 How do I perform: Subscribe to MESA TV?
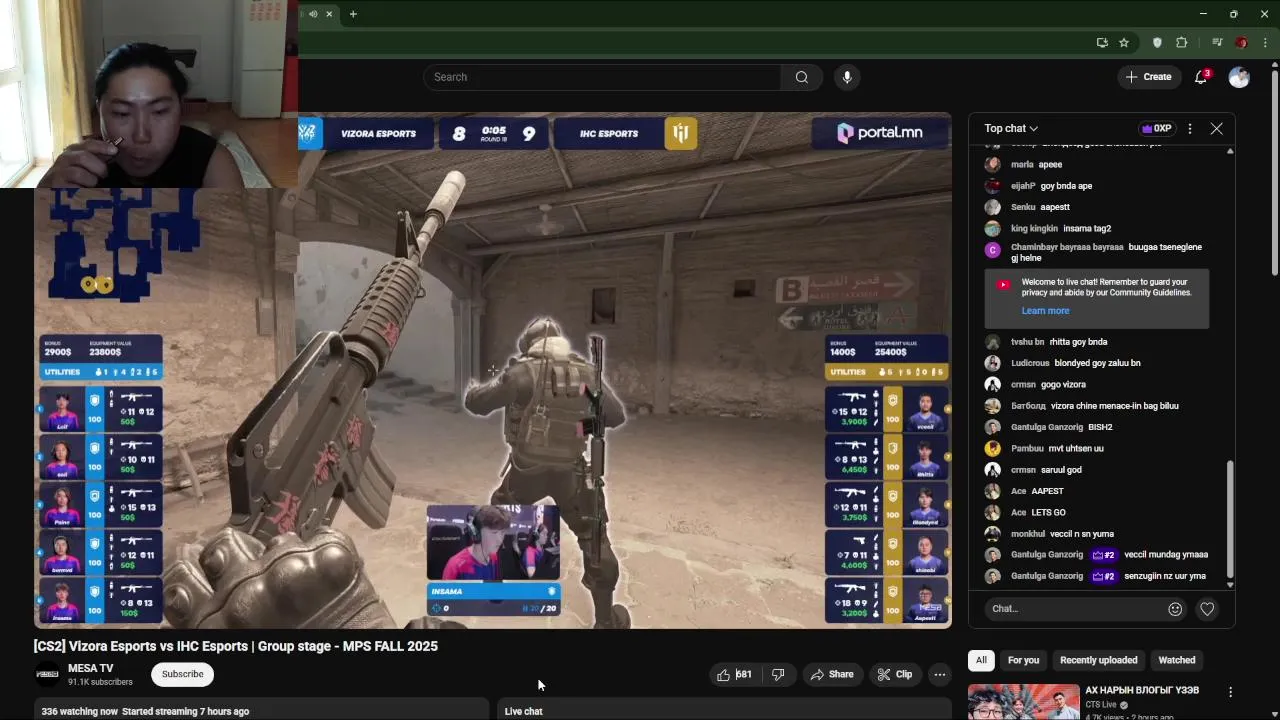pyautogui.click(x=182, y=674)
